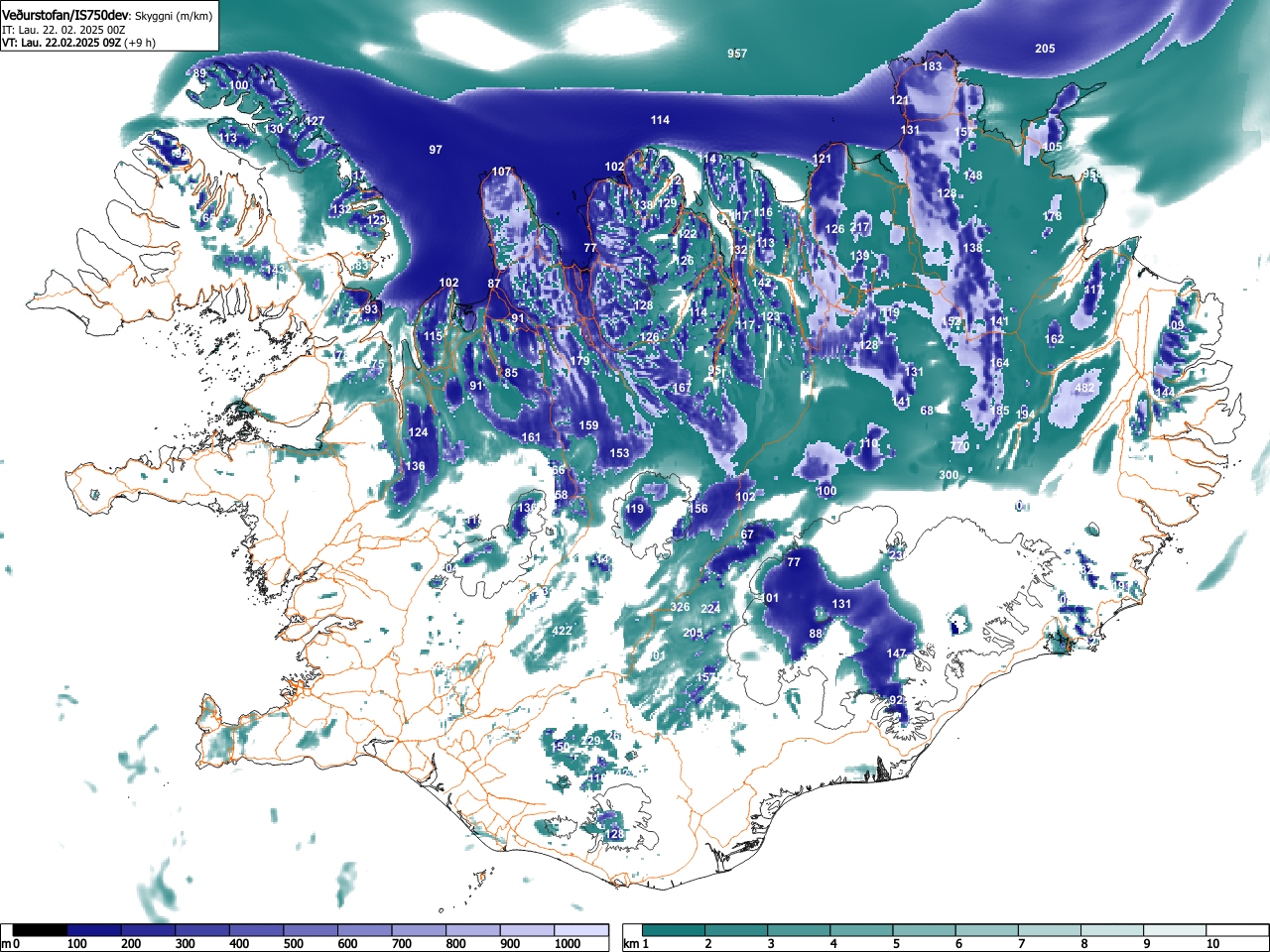Click the visibility value 115 on the map
Viewport: 1270px width, 952px height.
pos(433,336)
